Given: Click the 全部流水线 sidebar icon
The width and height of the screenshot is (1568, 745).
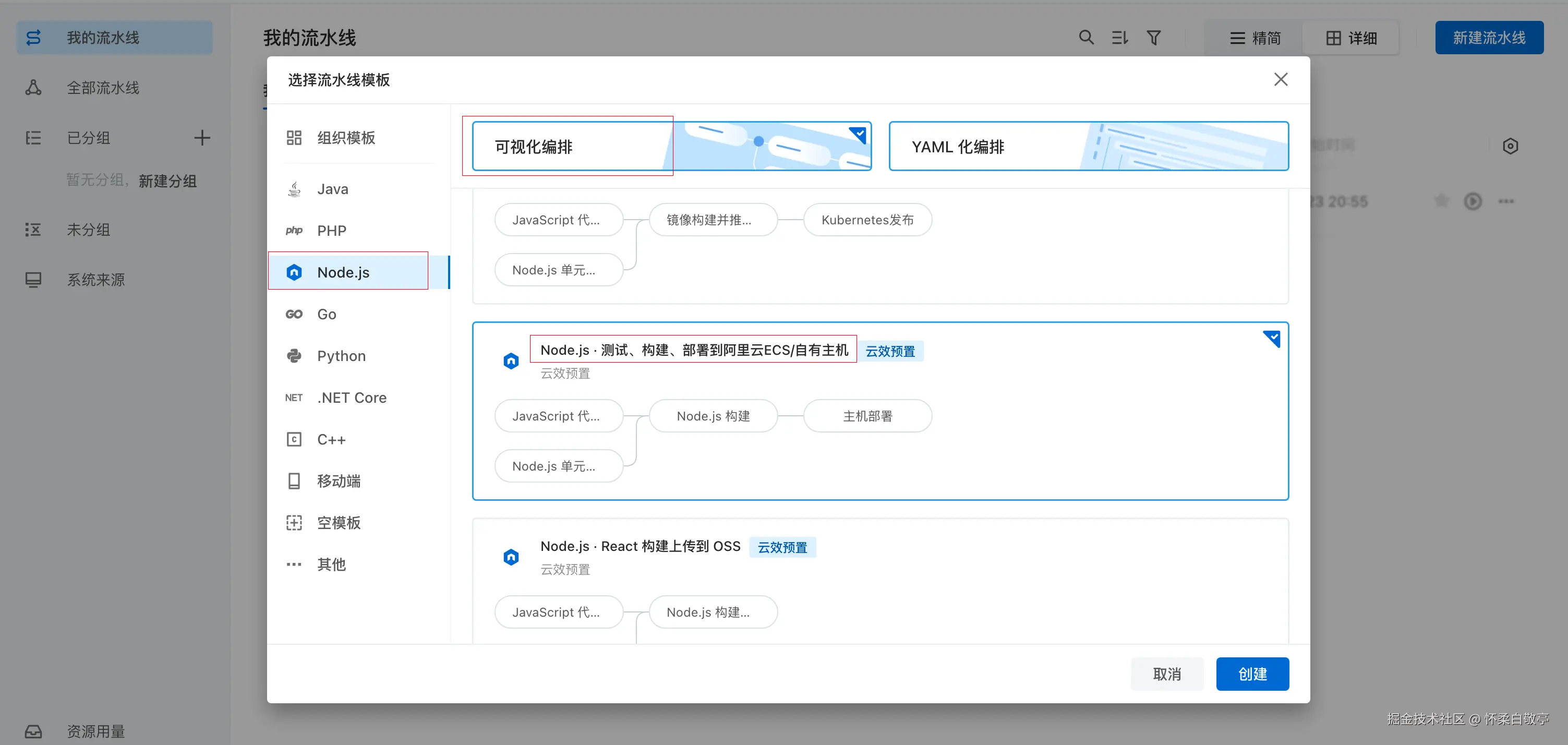Looking at the screenshot, I should click(33, 88).
